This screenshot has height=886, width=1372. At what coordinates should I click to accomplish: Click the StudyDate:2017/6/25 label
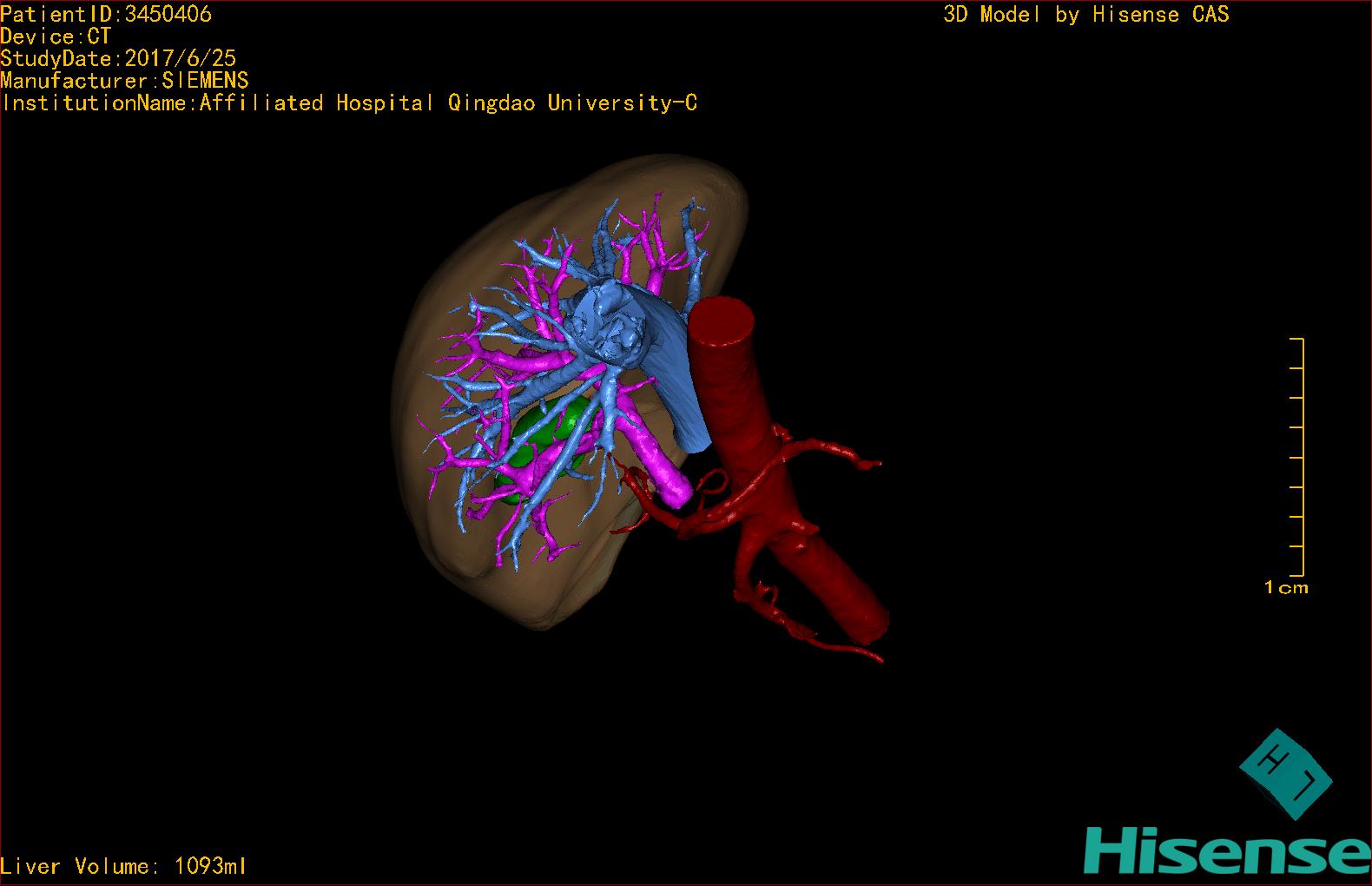coord(118,59)
